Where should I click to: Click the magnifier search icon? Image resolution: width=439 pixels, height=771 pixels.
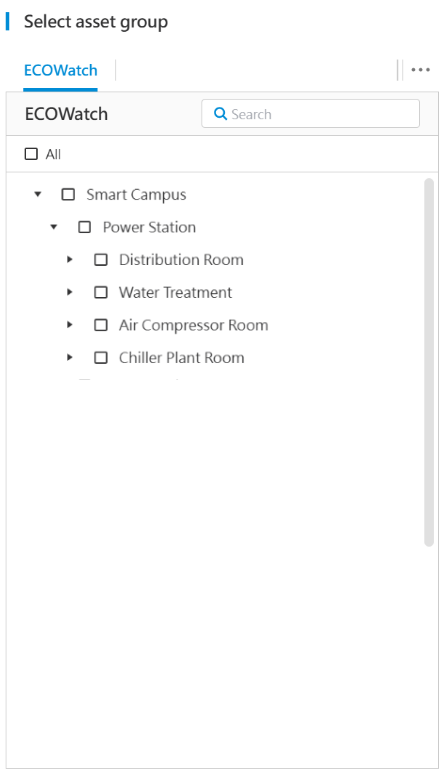pos(220,114)
